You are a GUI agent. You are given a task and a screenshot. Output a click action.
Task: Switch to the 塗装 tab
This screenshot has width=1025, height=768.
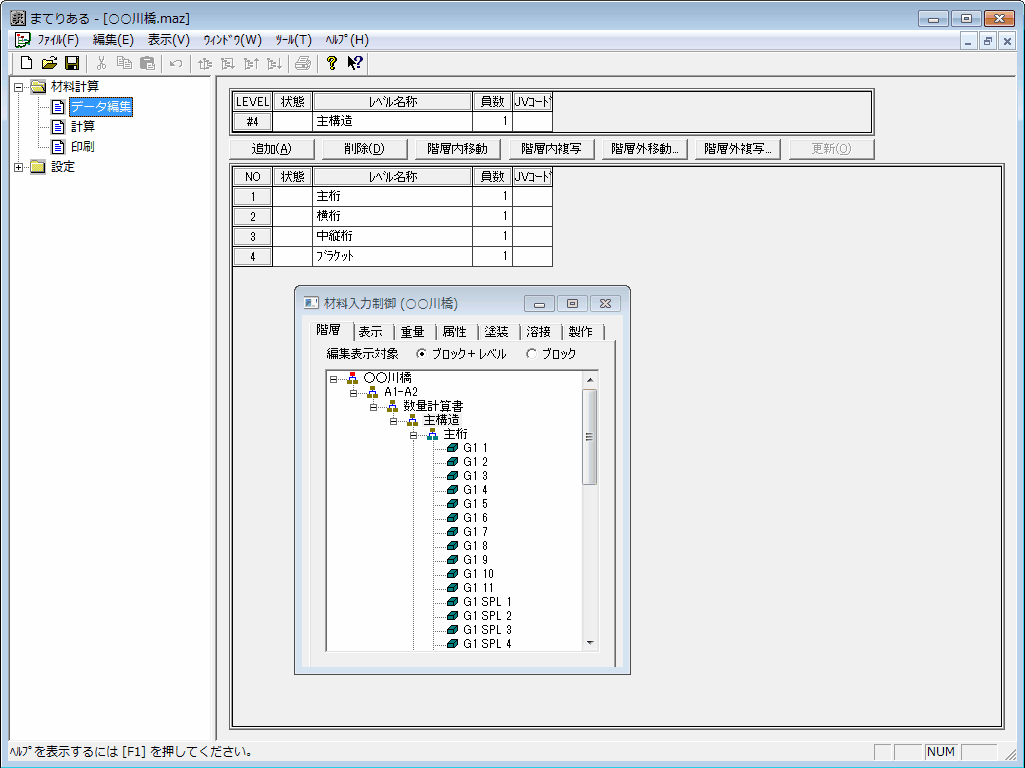tap(496, 332)
